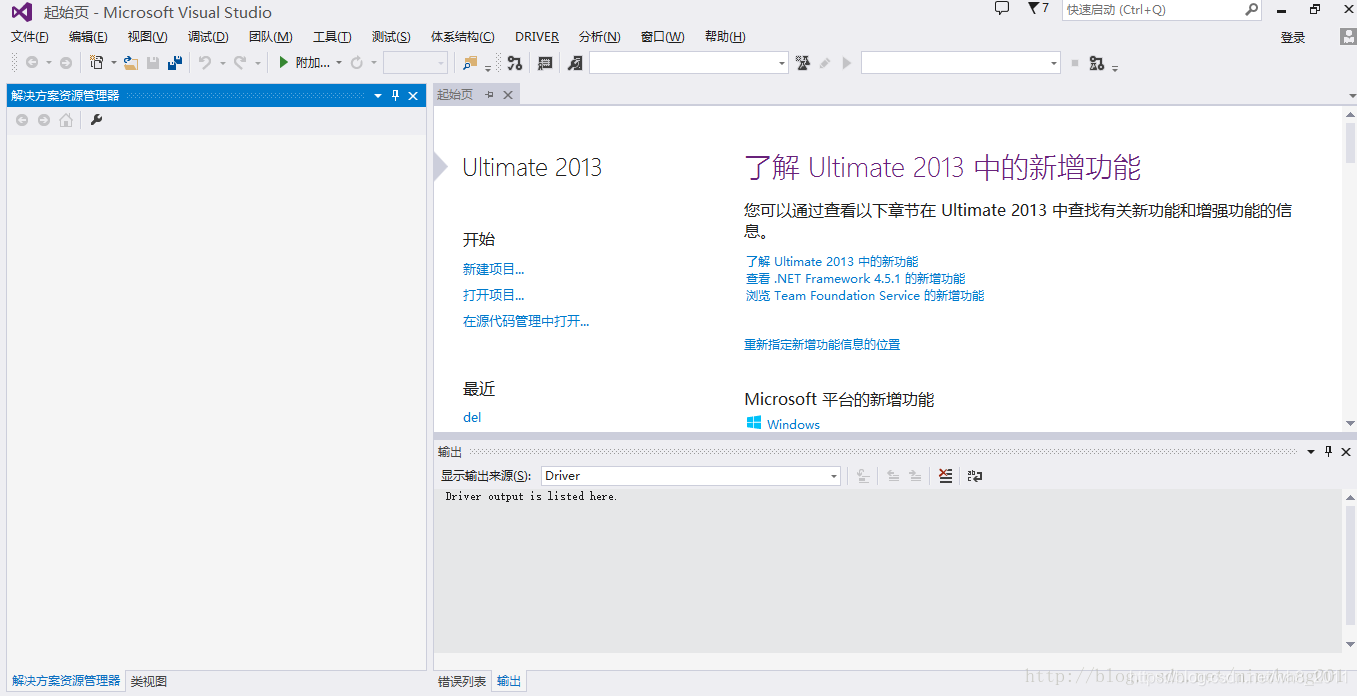
Task: Click 登录 to sign in
Action: (1293, 38)
